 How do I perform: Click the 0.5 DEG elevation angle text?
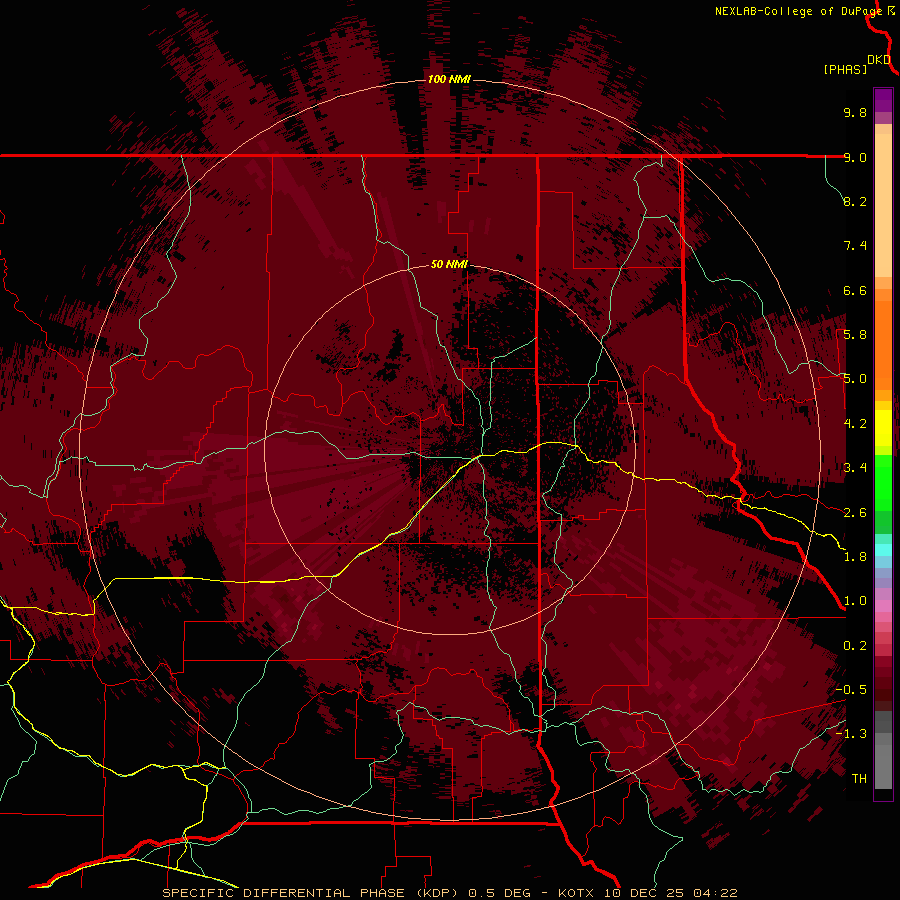click(502, 893)
